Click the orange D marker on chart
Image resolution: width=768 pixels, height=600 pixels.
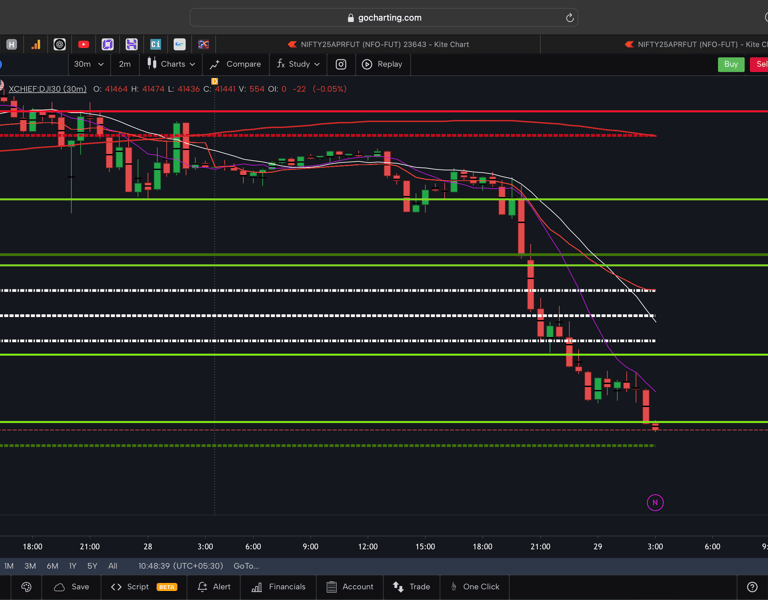point(215,81)
